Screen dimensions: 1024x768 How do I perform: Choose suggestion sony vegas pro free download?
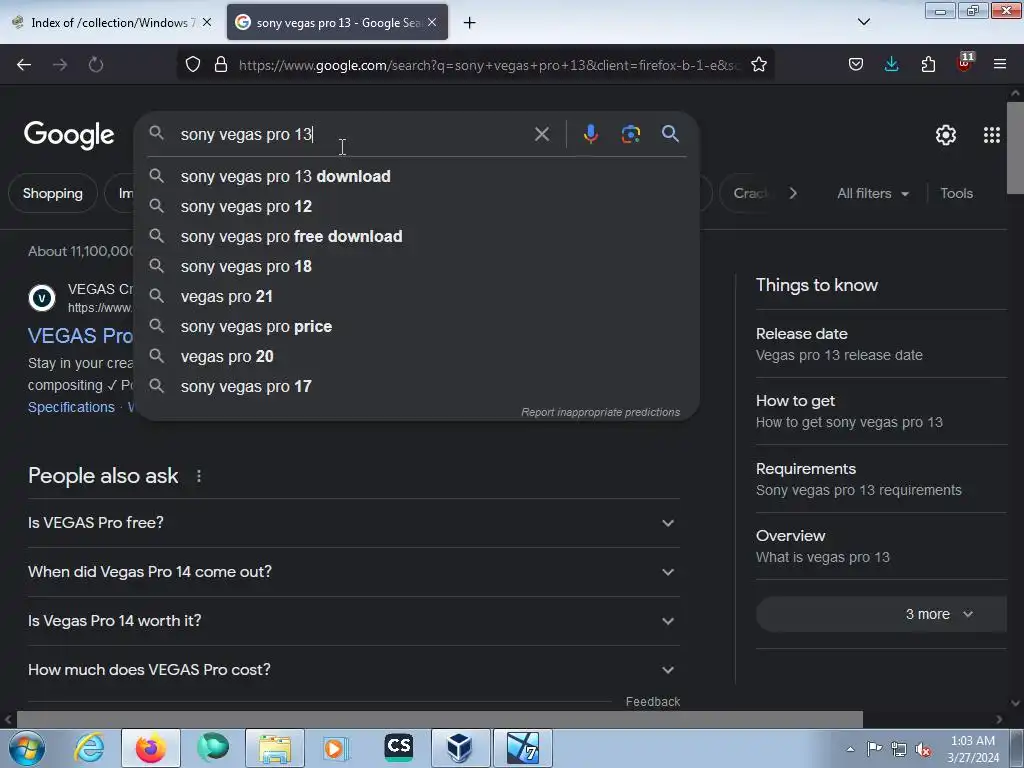[x=417, y=236]
